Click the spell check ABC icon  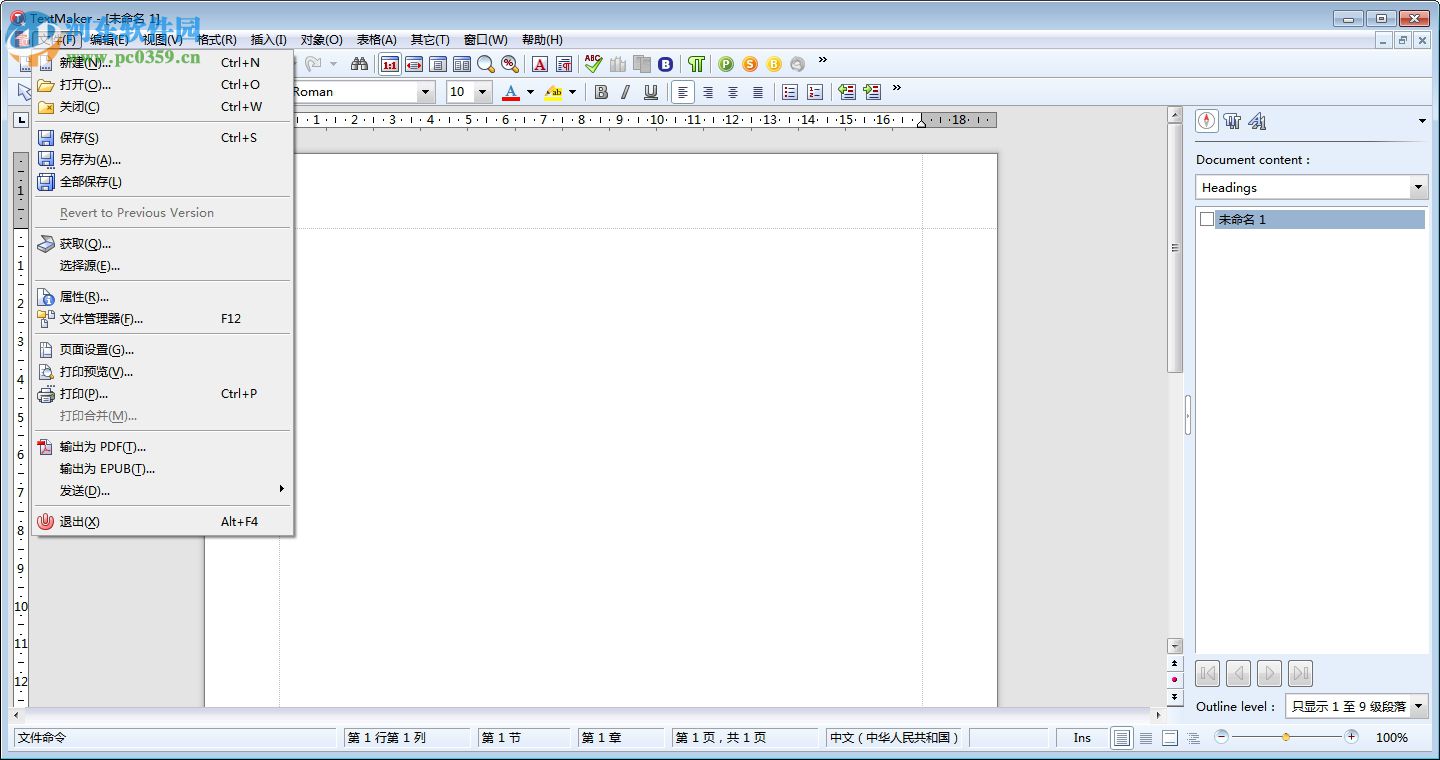coord(593,64)
